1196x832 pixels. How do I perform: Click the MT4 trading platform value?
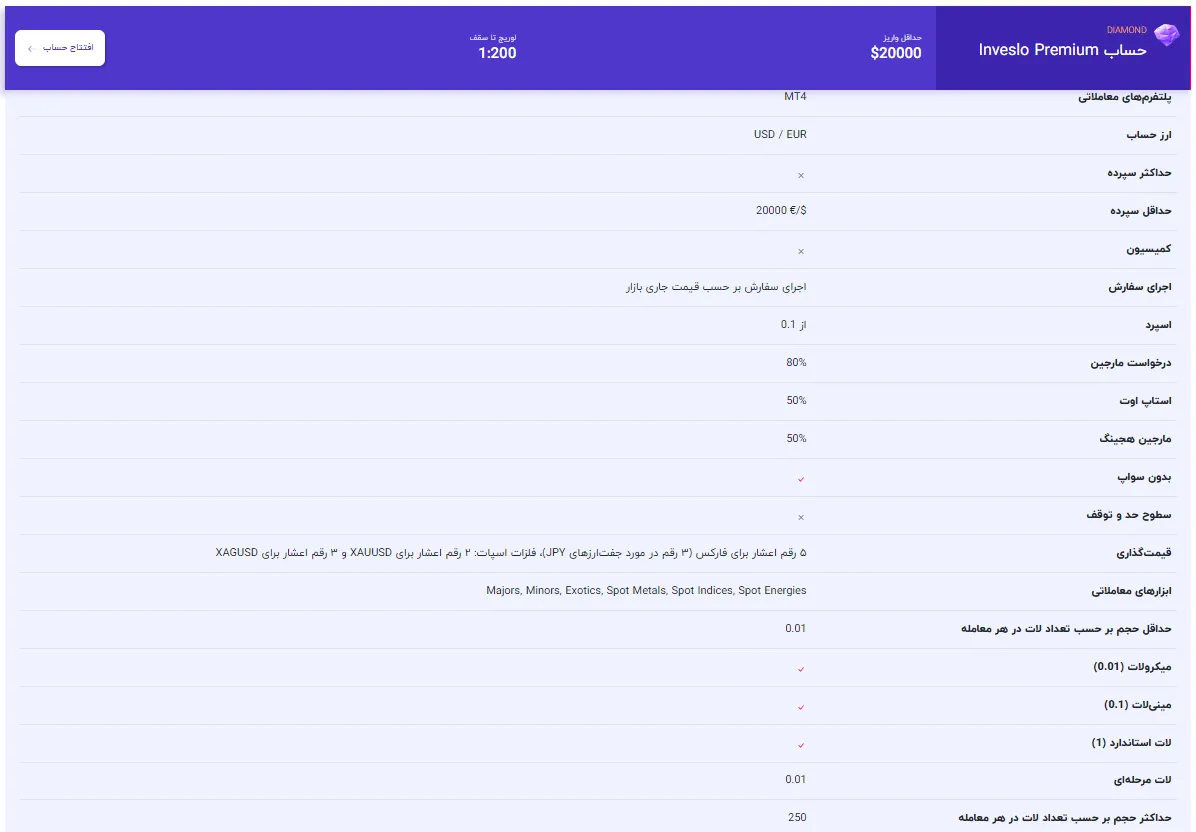795,97
